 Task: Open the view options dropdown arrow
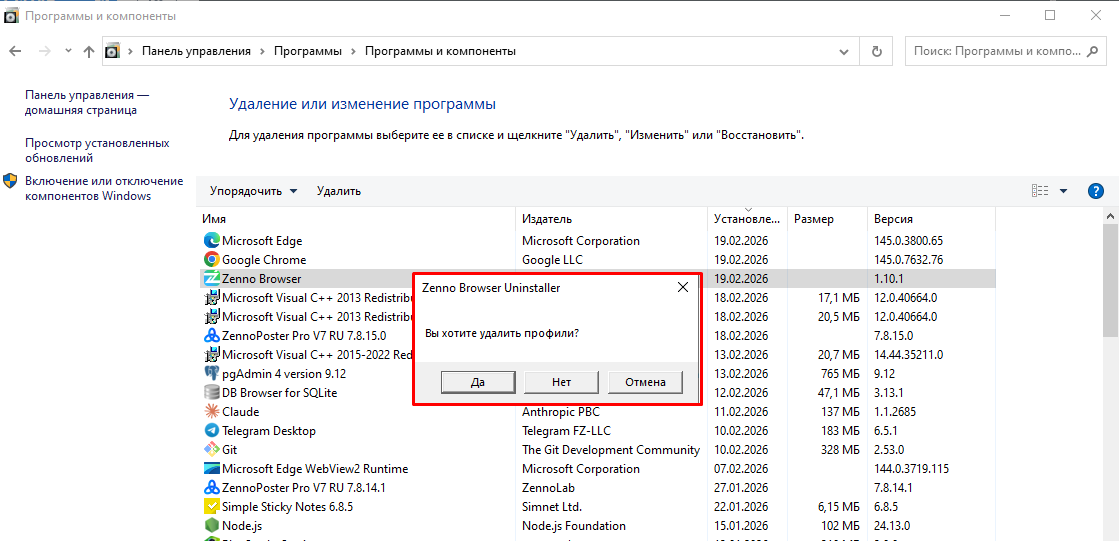[x=1063, y=191]
